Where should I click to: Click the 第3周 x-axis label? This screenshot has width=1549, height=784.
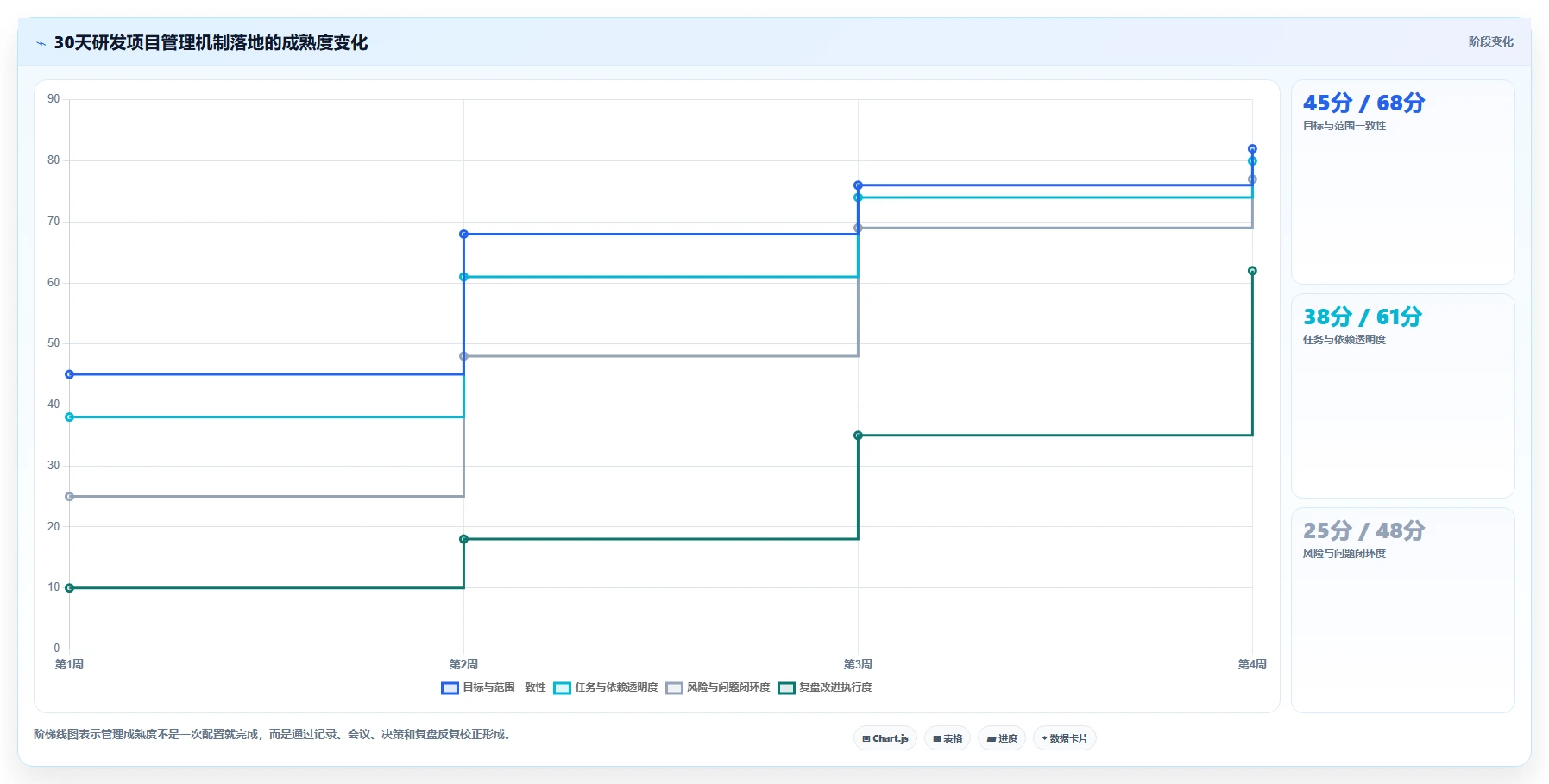pyautogui.click(x=858, y=664)
